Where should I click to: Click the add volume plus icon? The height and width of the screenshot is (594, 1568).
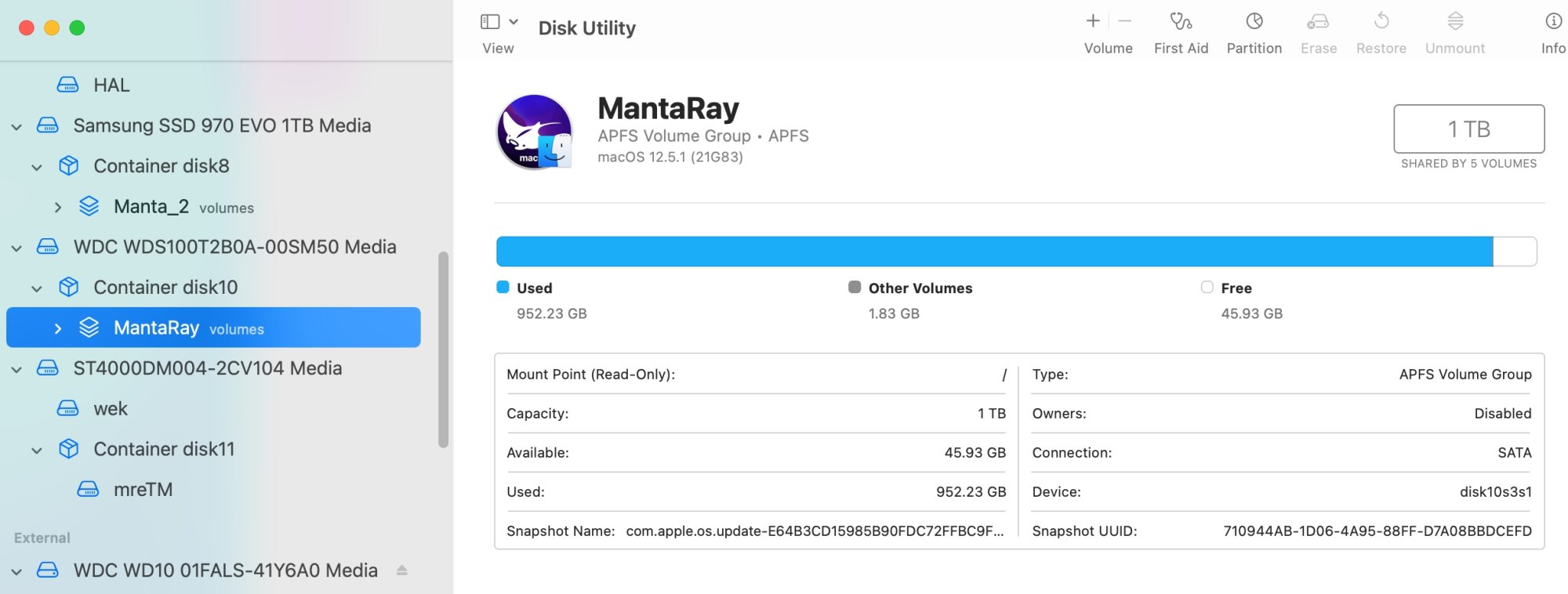1093,21
